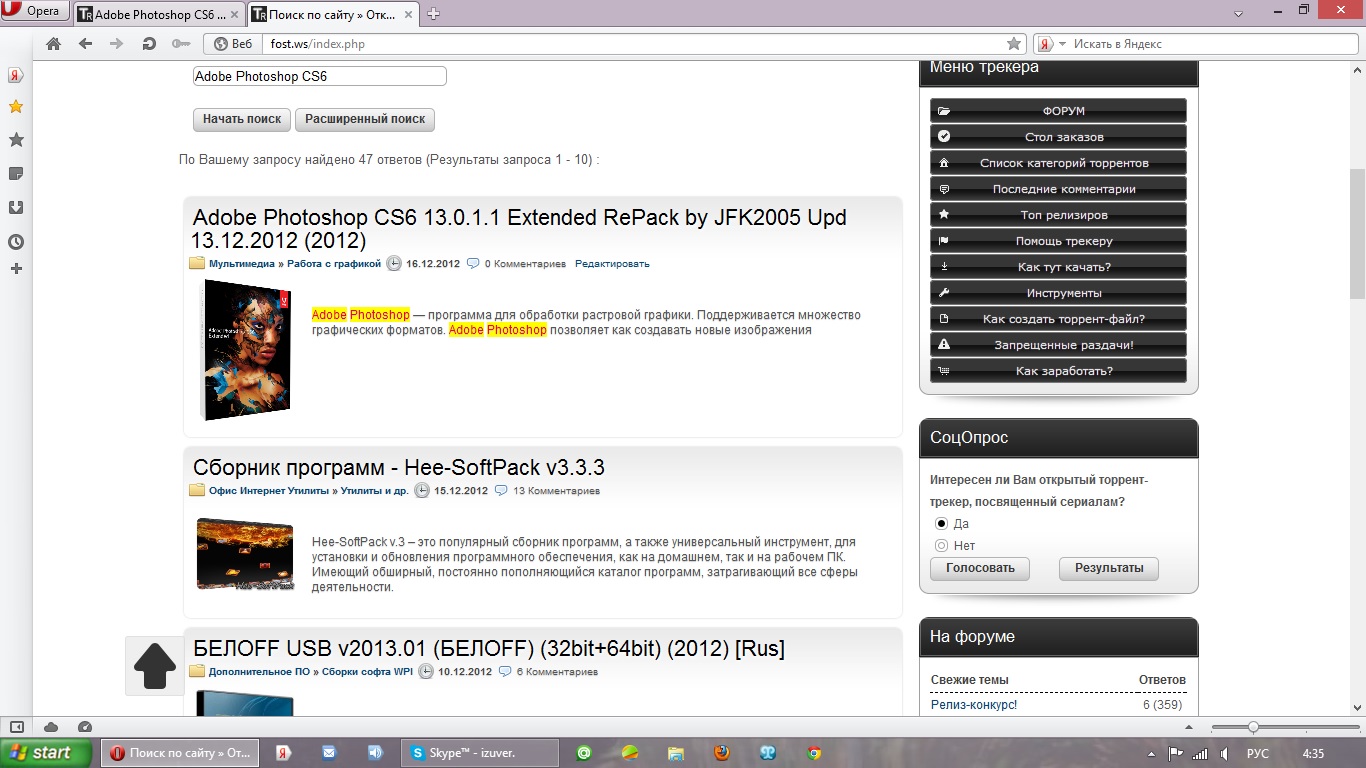Open the Помощь трекеру menu item
Viewport: 1366px width, 768px height.
pos(1058,241)
